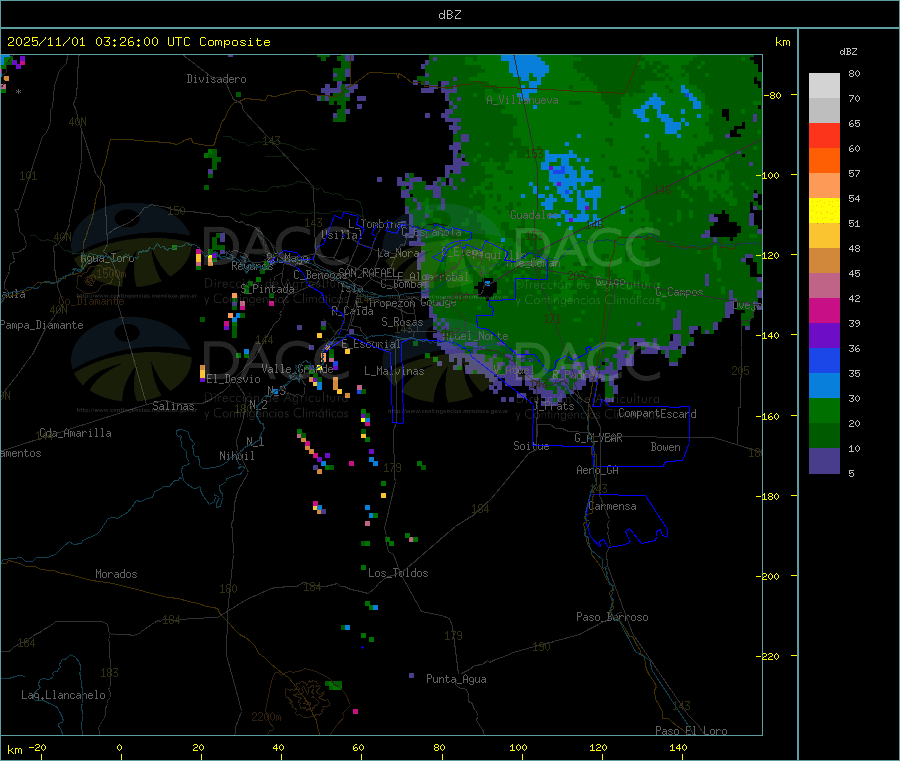Select the white 80 dBZ legend swatch
900x761 pixels.
click(x=824, y=86)
